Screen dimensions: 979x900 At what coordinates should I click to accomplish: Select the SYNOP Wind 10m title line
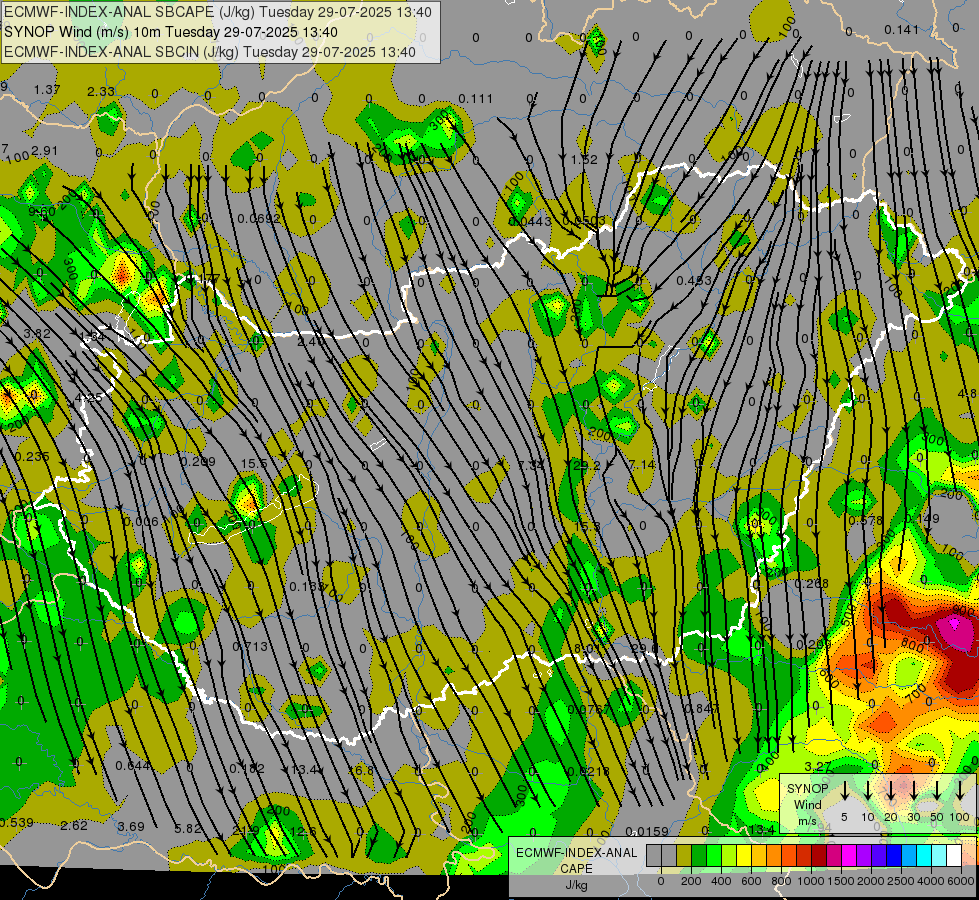(171, 32)
